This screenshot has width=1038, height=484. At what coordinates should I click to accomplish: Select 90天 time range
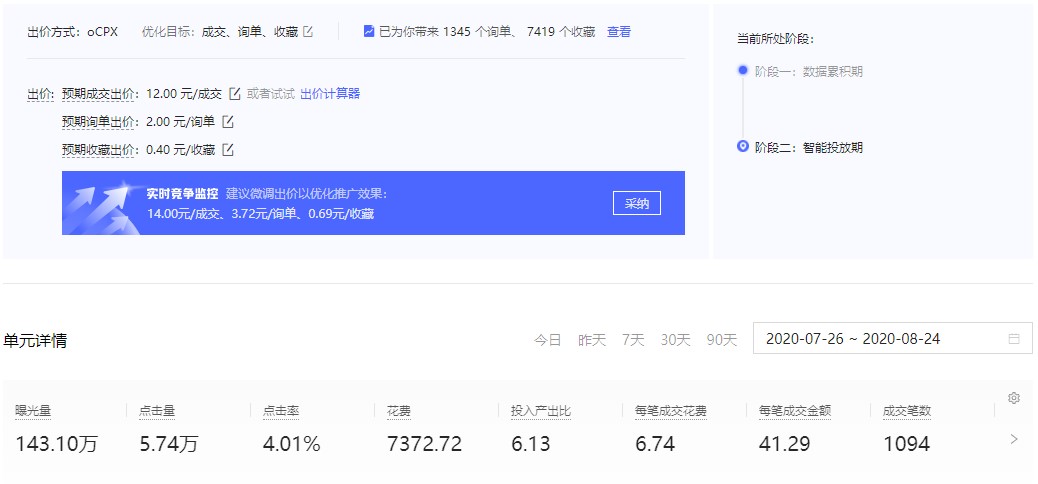pyautogui.click(x=722, y=340)
